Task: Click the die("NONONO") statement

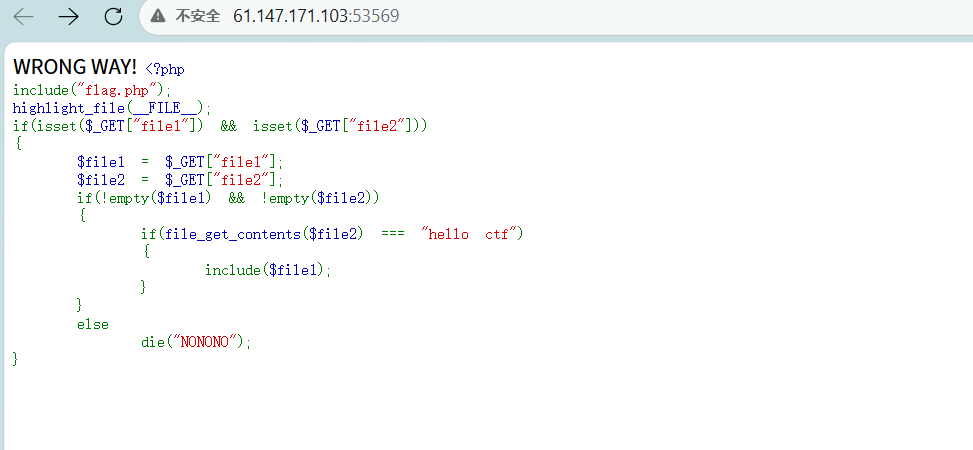Action: pos(196,341)
